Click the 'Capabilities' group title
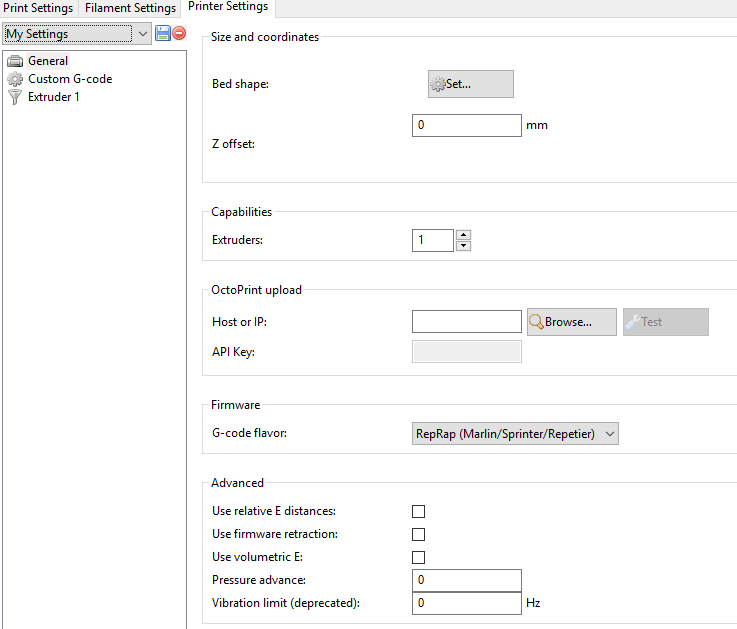This screenshot has width=737, height=629. 241,212
